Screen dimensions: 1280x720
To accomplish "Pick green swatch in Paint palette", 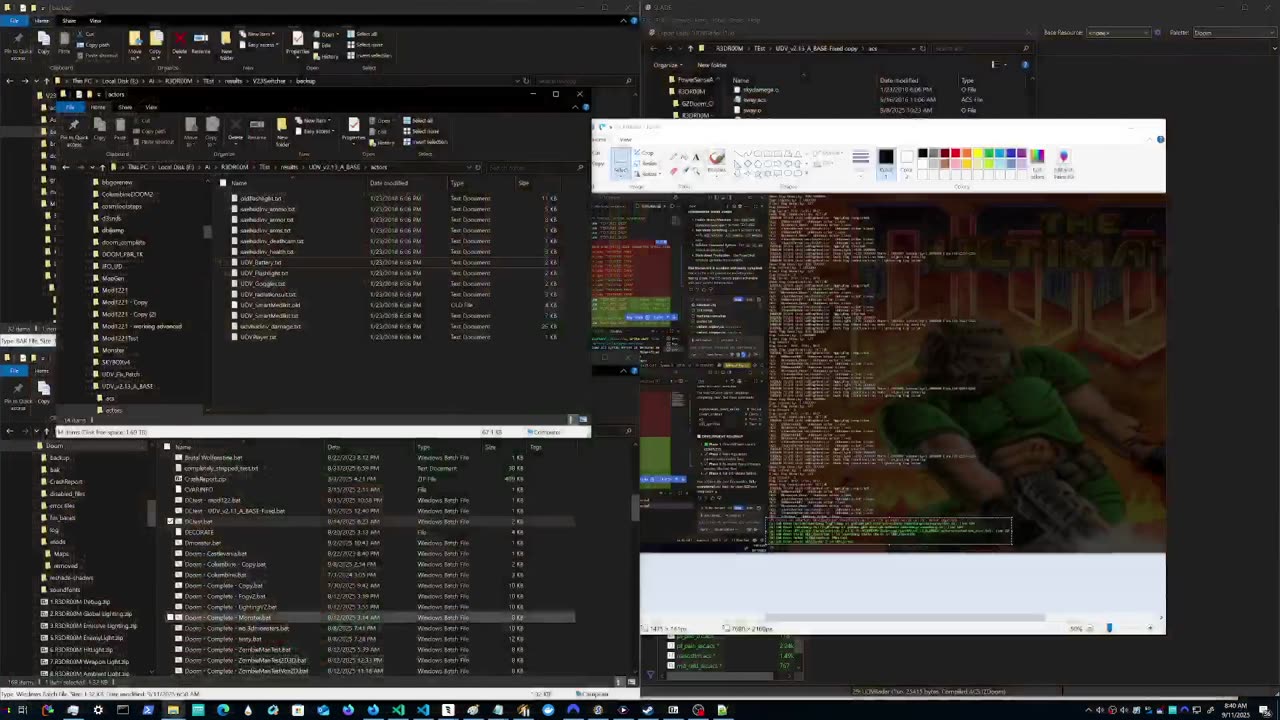I will (989, 153).
